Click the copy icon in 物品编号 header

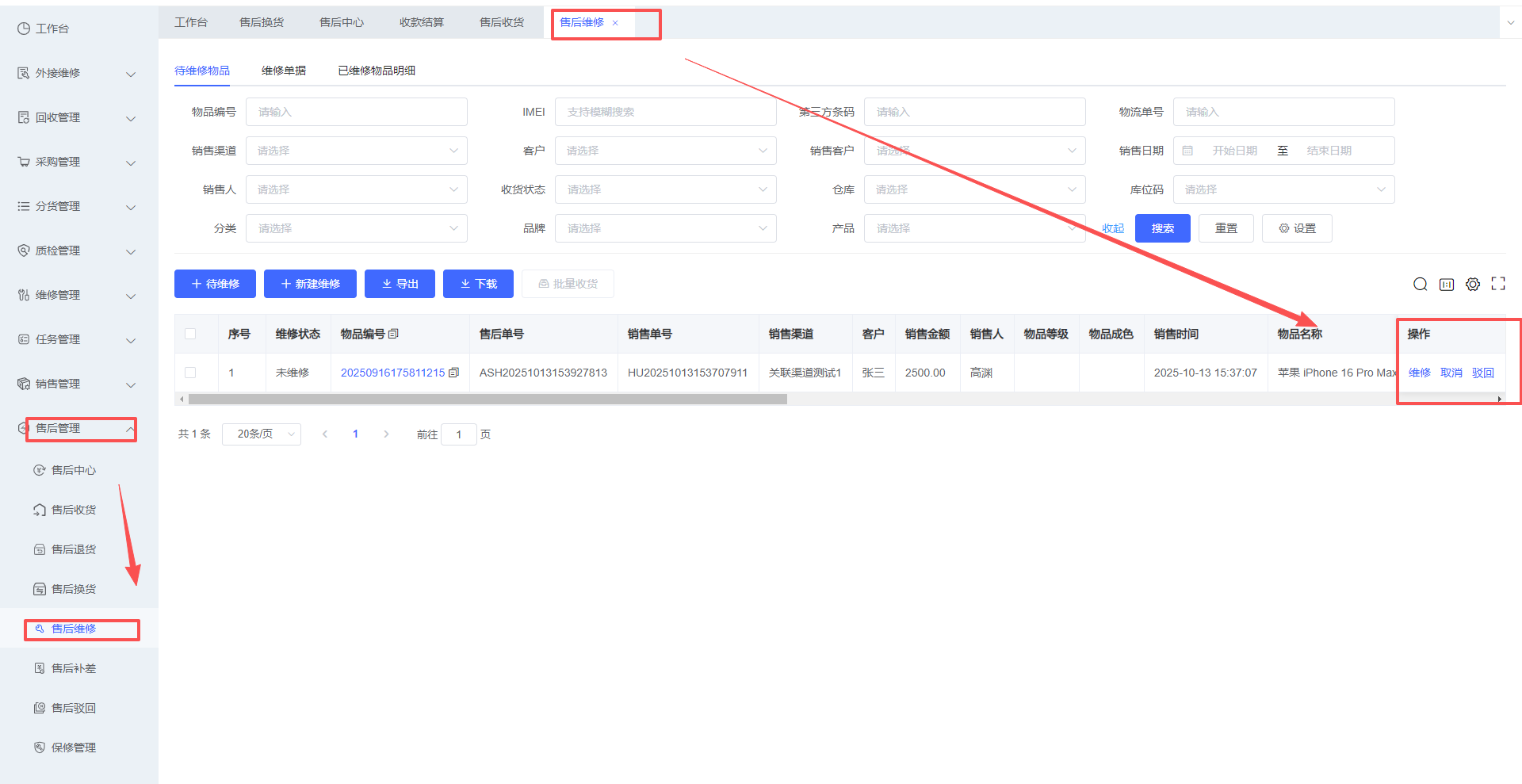[393, 334]
